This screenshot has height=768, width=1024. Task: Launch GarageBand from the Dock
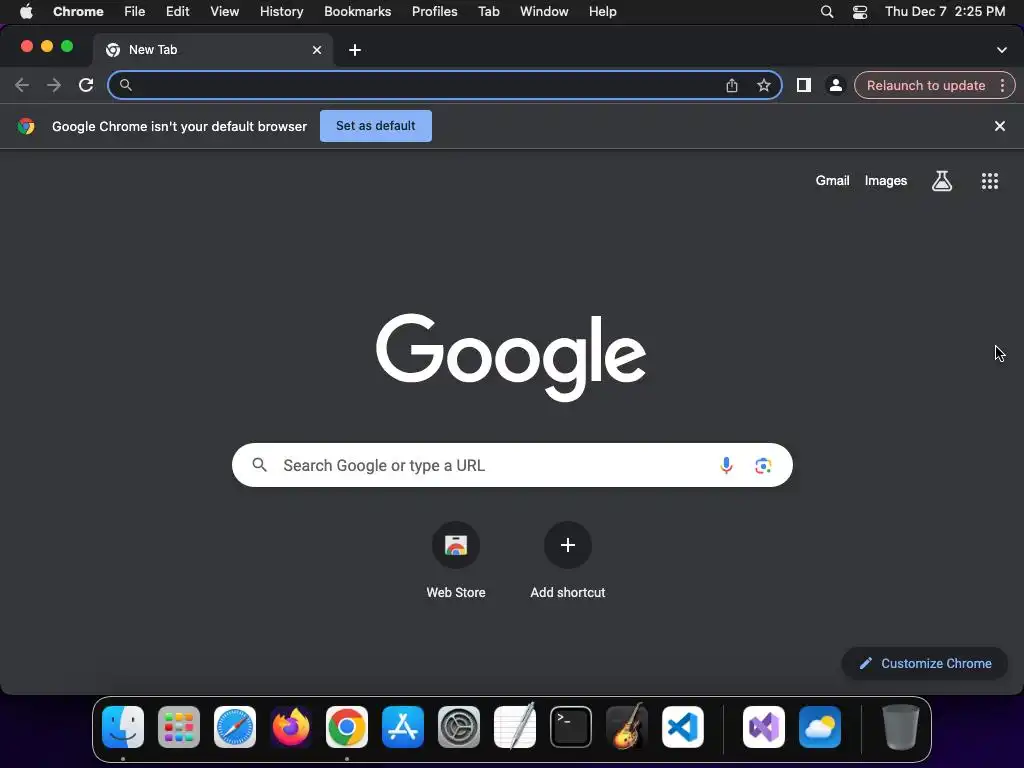(x=626, y=727)
